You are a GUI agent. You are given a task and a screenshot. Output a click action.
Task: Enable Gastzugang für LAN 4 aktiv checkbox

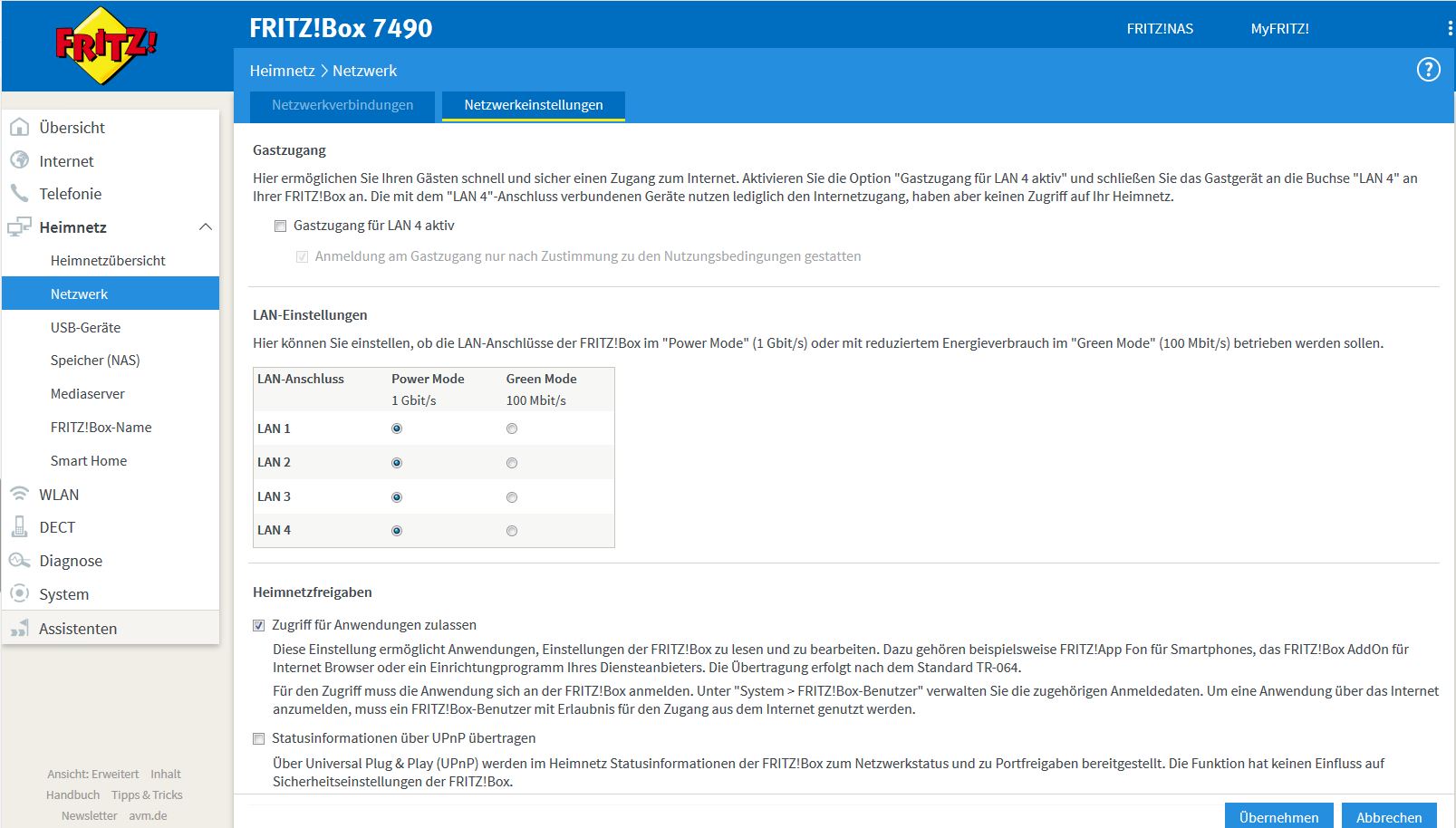pyautogui.click(x=281, y=226)
